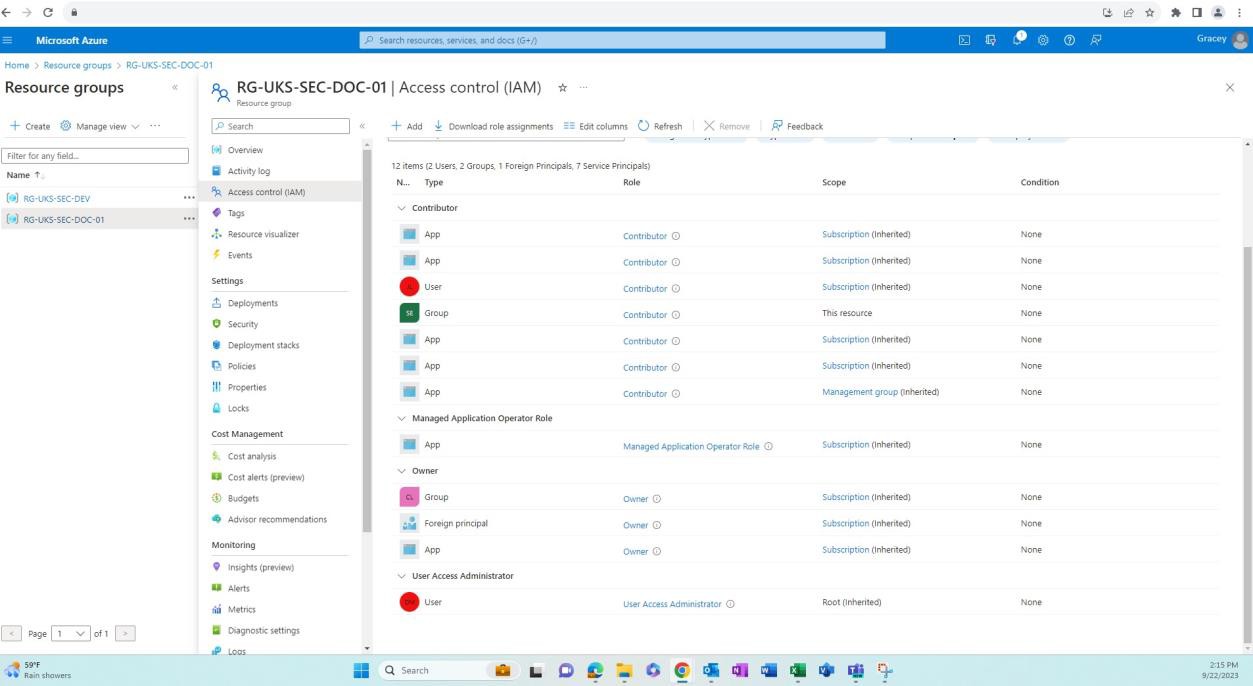Click the Filter for any field box
Screen dimensions: 1253x686
(95, 155)
